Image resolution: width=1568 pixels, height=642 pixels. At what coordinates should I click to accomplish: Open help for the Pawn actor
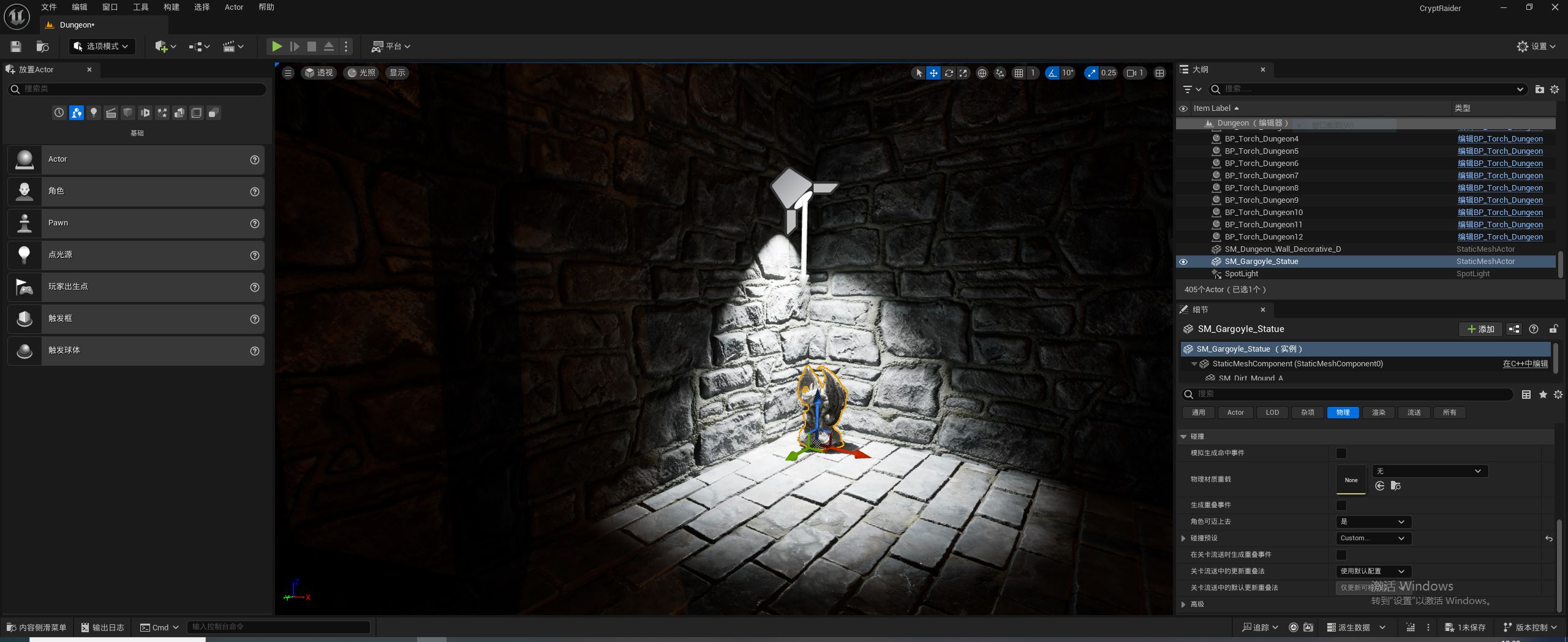pos(255,224)
